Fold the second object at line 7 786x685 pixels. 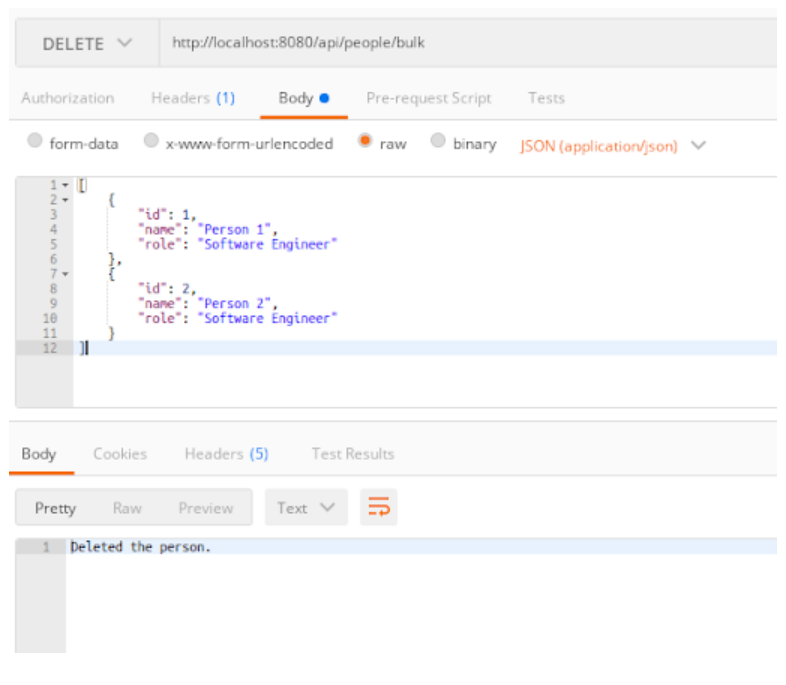(66, 273)
